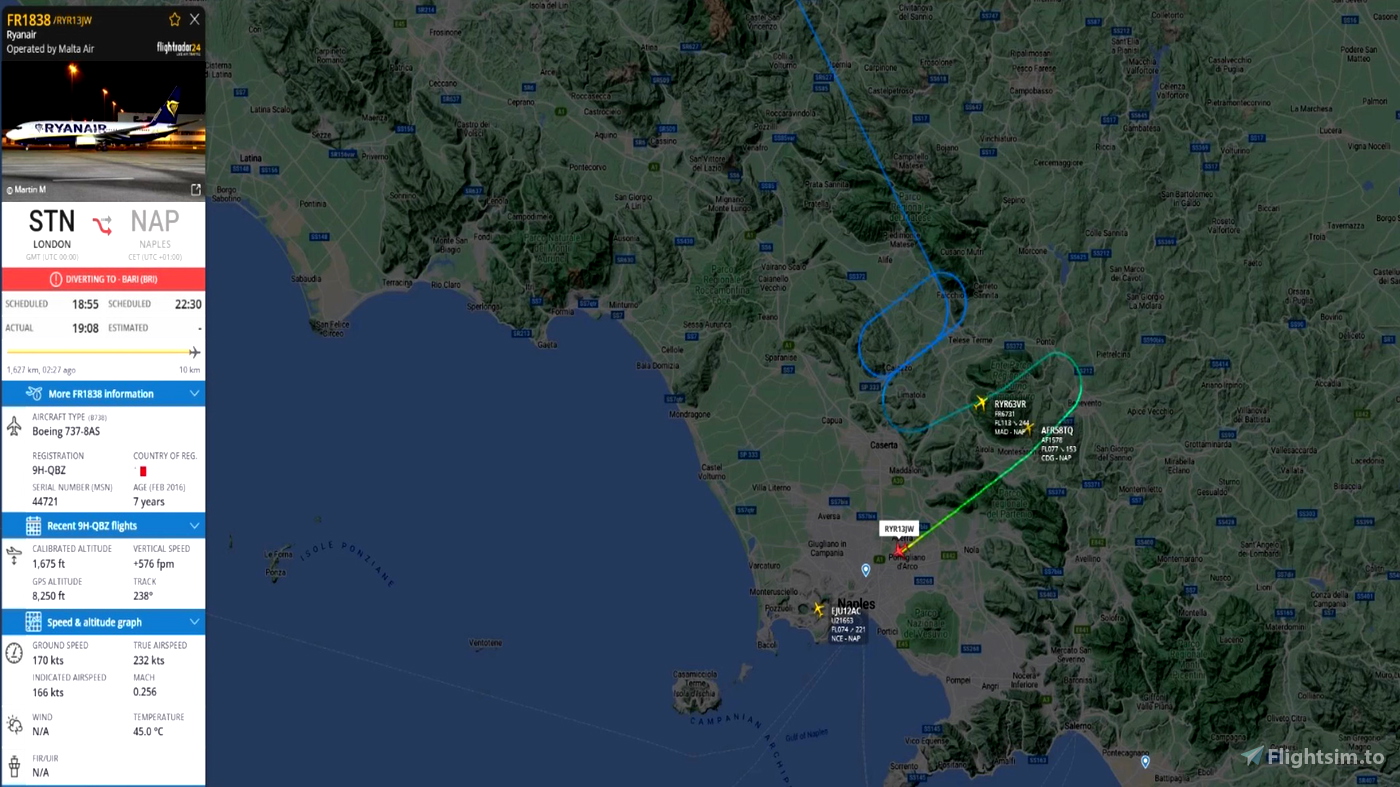This screenshot has height=787, width=1400.
Task: Select the EJU12AC aircraft near Naples
Action: pos(819,609)
